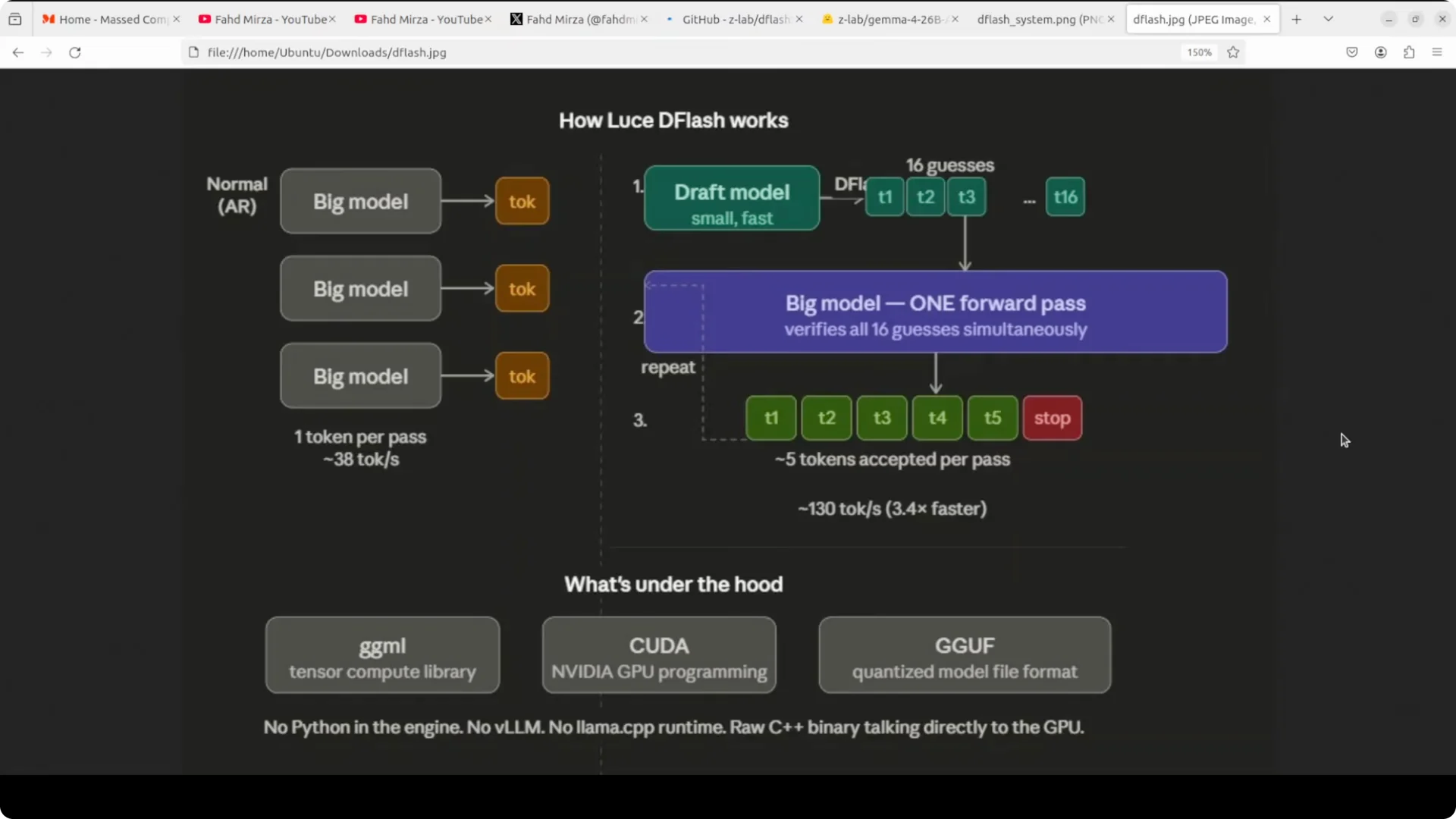
Task: Reset the 150% zoom level indicator
Action: tap(1199, 52)
